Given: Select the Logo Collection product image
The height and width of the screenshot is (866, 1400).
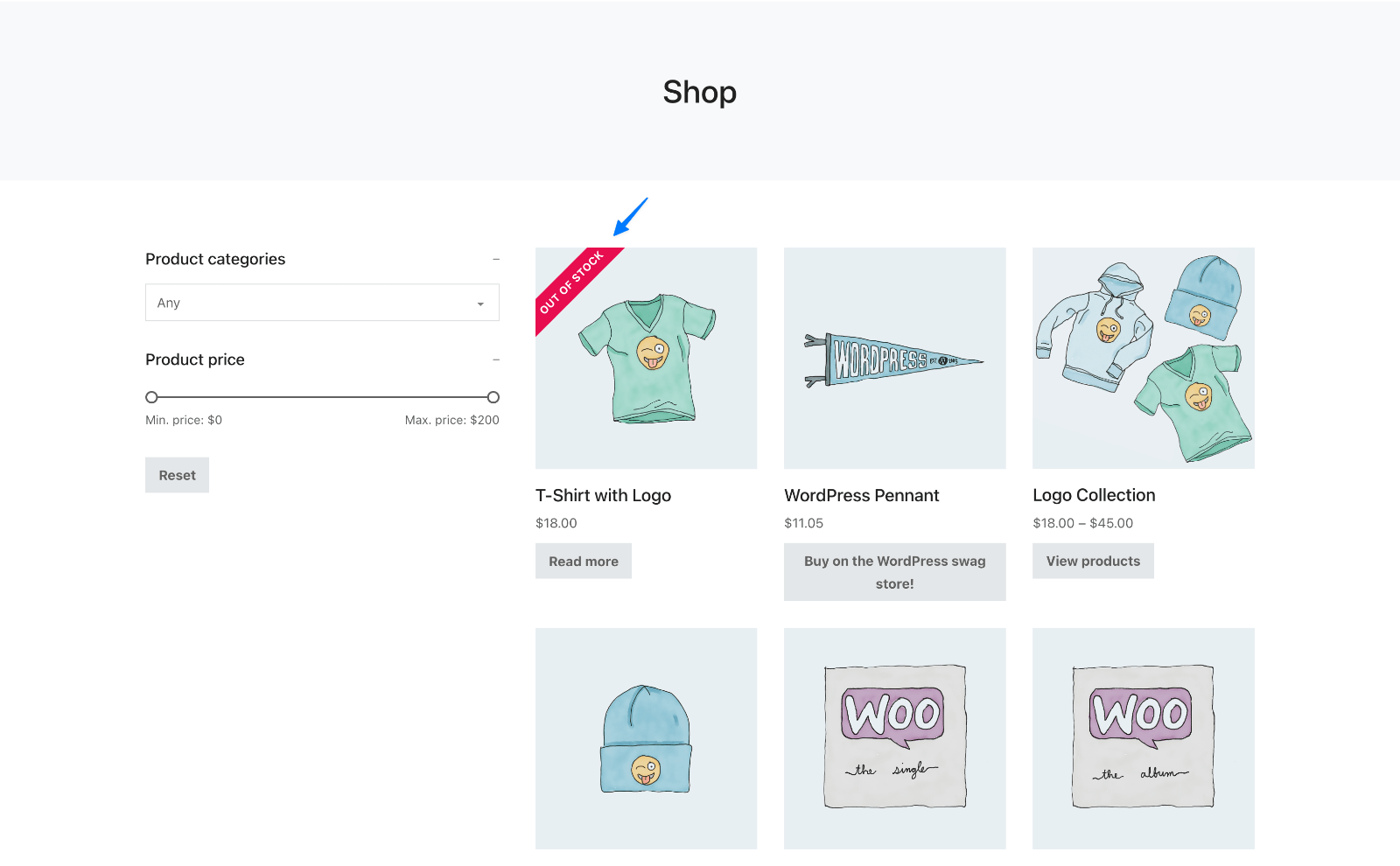Looking at the screenshot, I should 1143,358.
